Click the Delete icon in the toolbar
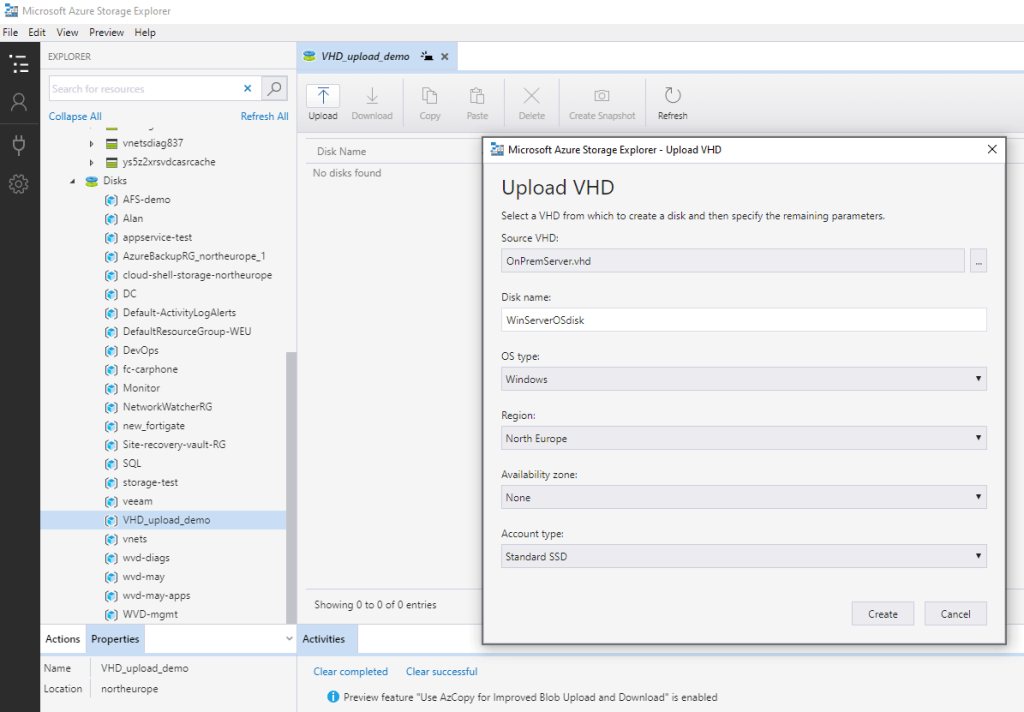This screenshot has height=712, width=1024. tap(531, 99)
